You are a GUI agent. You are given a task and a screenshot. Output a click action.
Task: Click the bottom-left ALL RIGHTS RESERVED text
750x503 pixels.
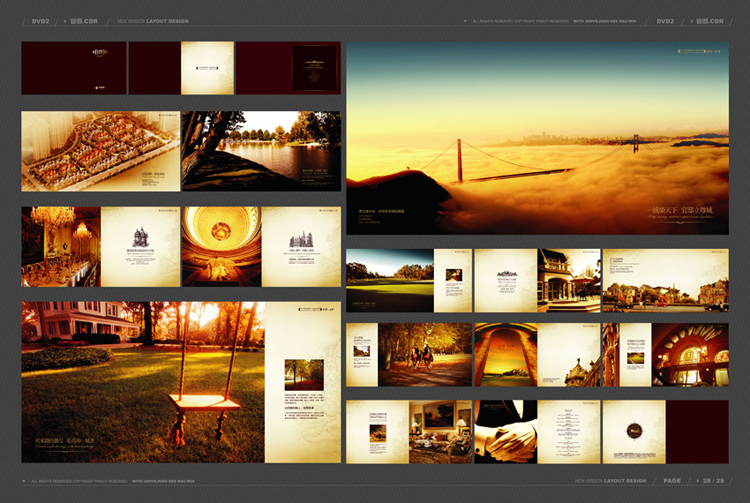coord(79,481)
